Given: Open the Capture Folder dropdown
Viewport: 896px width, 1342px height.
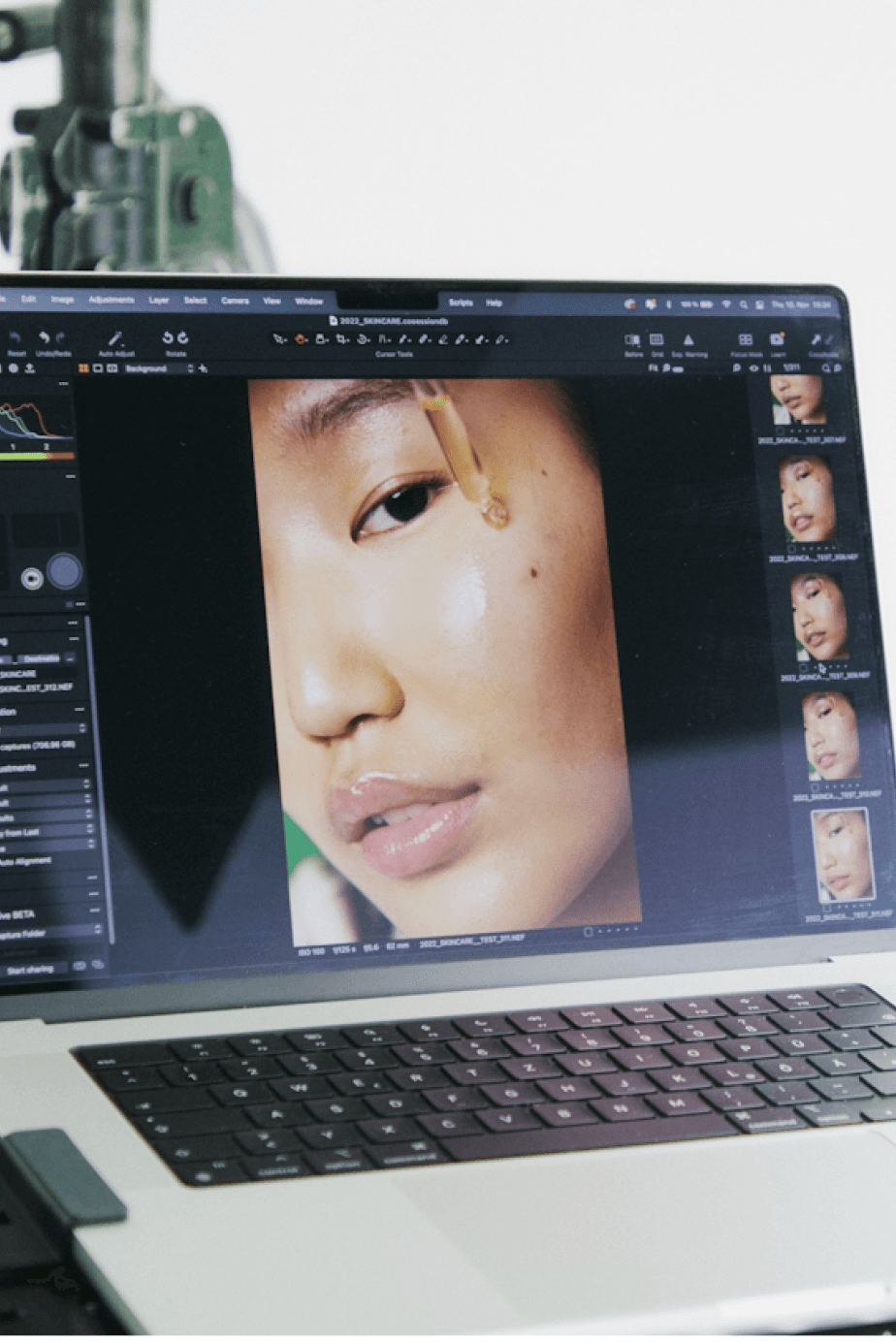Looking at the screenshot, I should [48, 934].
